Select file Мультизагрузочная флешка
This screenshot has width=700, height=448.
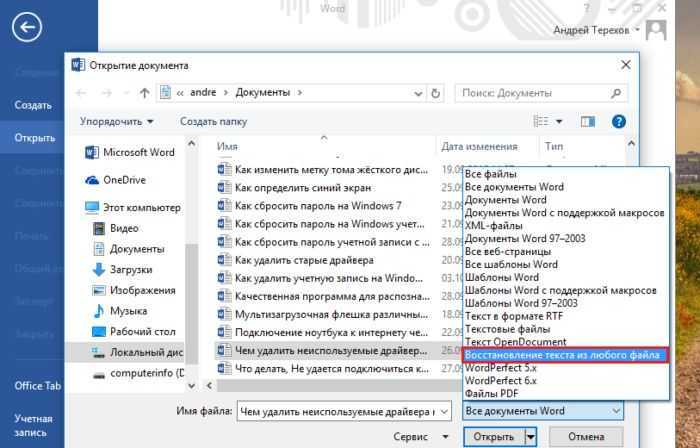coord(322,314)
